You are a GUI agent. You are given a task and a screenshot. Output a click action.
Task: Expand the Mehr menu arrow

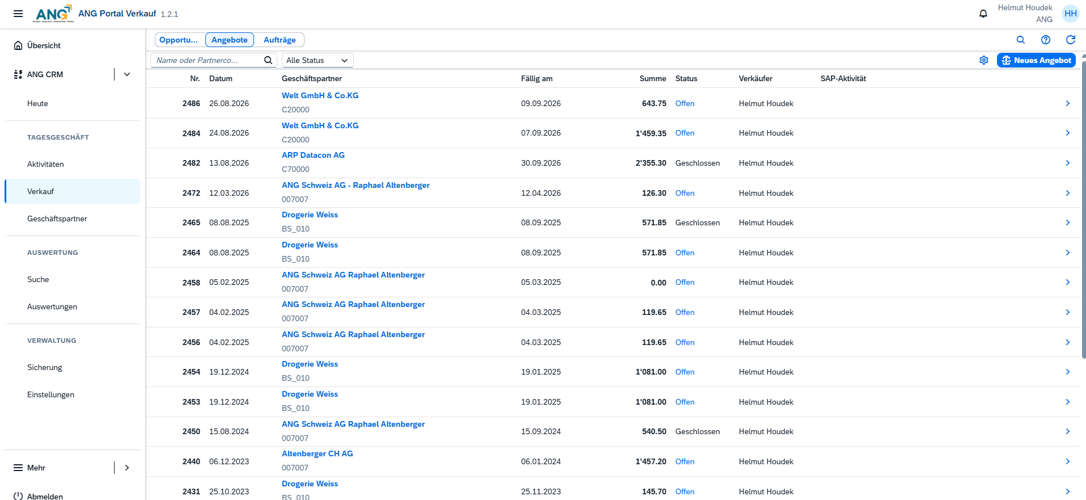[x=127, y=467]
